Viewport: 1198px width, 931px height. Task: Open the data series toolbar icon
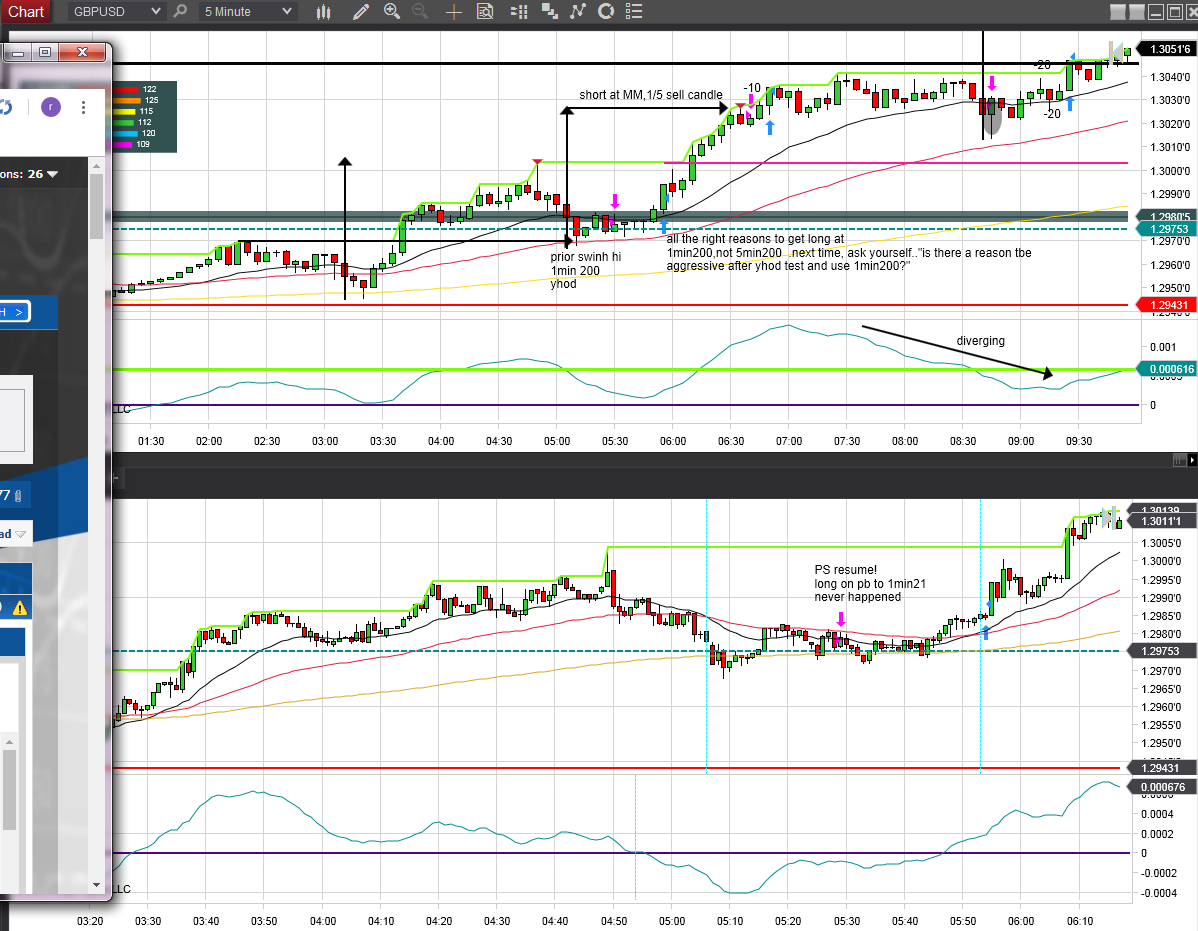(520, 11)
